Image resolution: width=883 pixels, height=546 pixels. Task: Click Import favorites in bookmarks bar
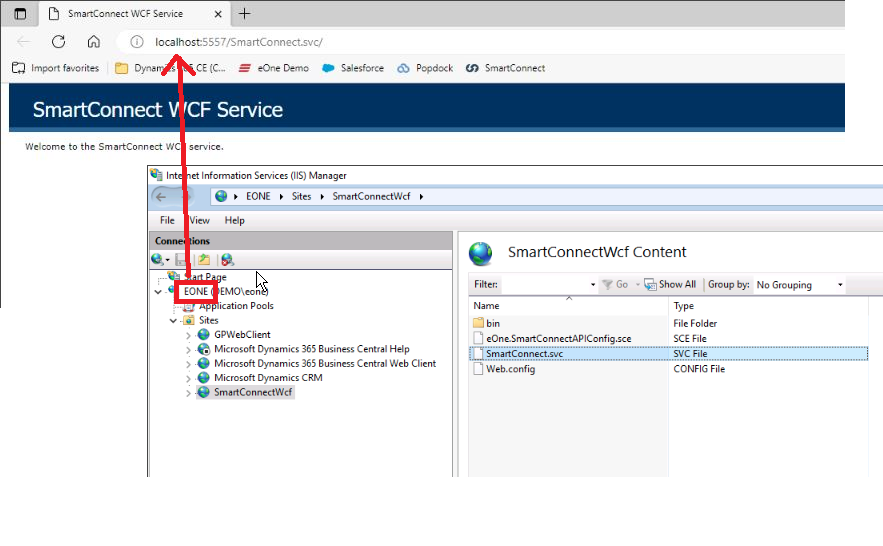coord(55,68)
